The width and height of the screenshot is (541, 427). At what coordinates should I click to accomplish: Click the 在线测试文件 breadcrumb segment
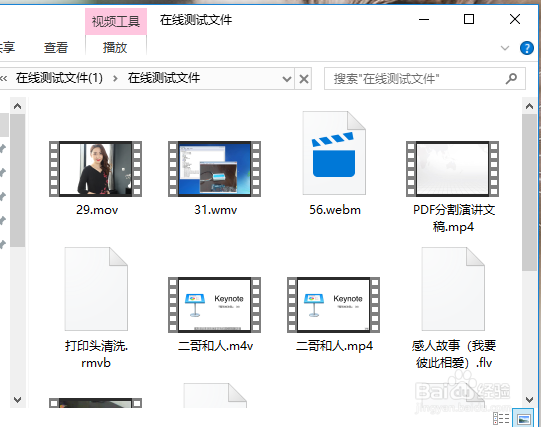164,78
